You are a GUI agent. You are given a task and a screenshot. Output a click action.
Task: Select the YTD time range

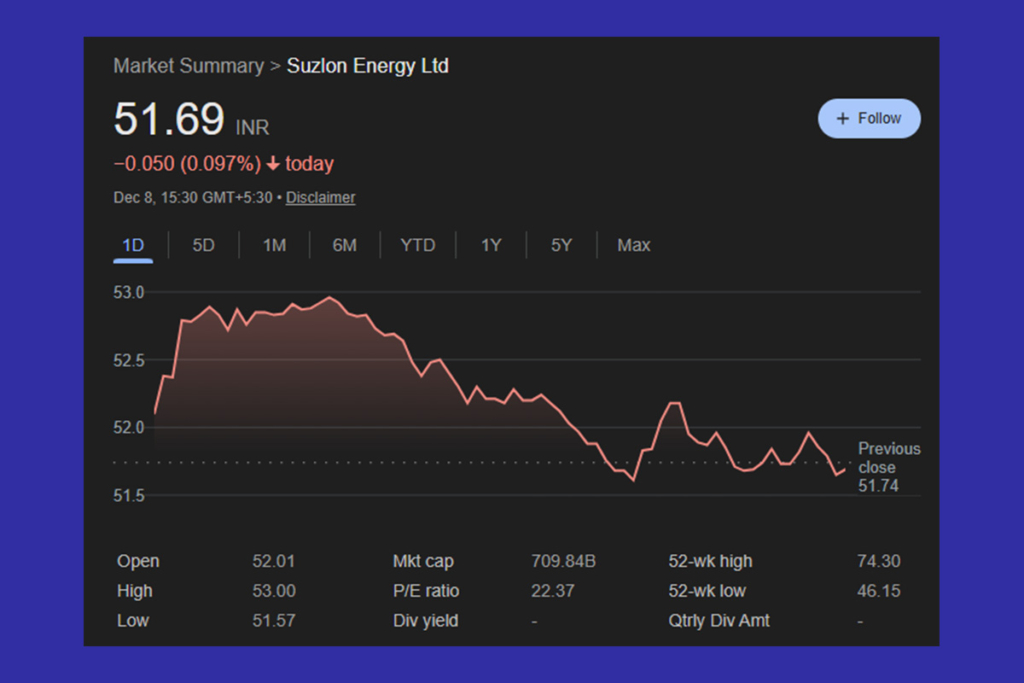point(417,244)
